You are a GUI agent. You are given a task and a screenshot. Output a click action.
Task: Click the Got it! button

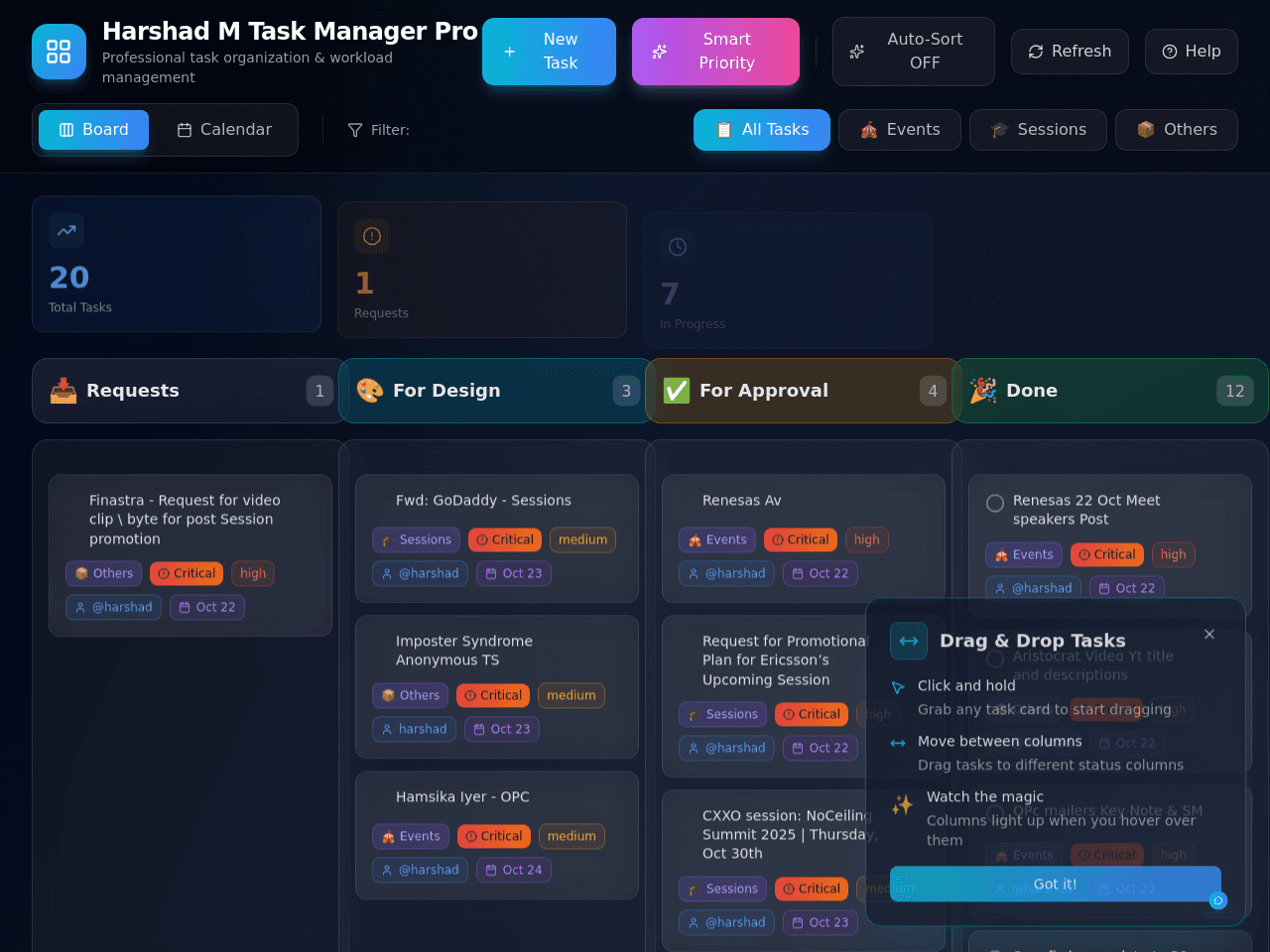[x=1056, y=884]
